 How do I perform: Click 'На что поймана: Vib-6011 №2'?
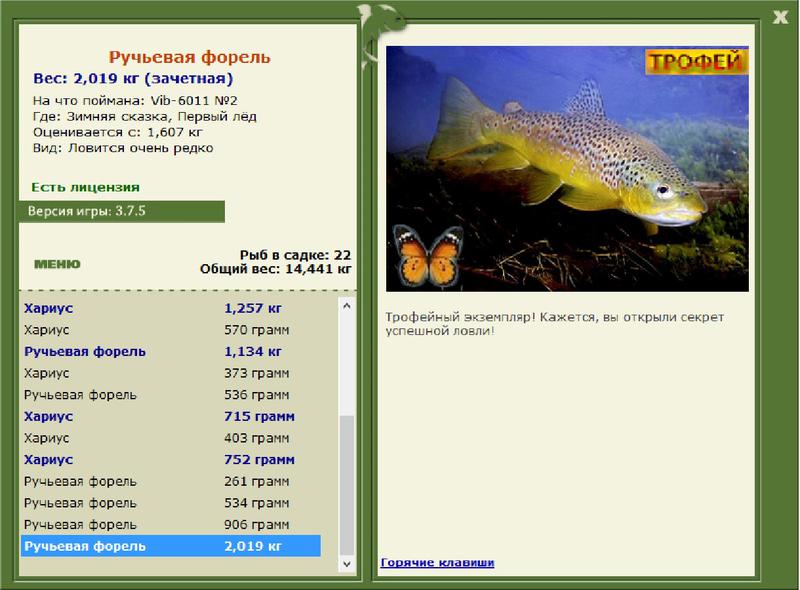[x=135, y=101]
